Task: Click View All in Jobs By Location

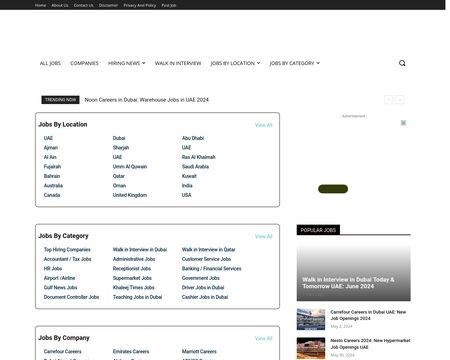Action: tap(264, 125)
